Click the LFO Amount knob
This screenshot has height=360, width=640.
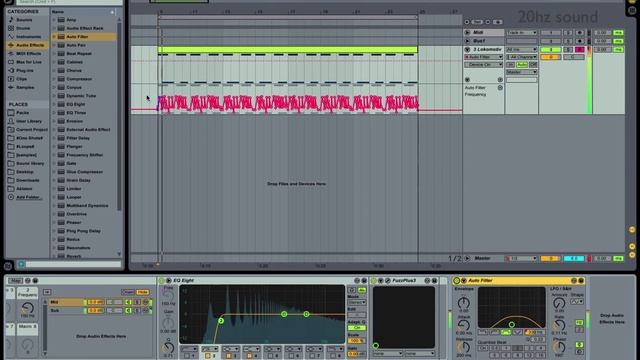[x=559, y=303]
